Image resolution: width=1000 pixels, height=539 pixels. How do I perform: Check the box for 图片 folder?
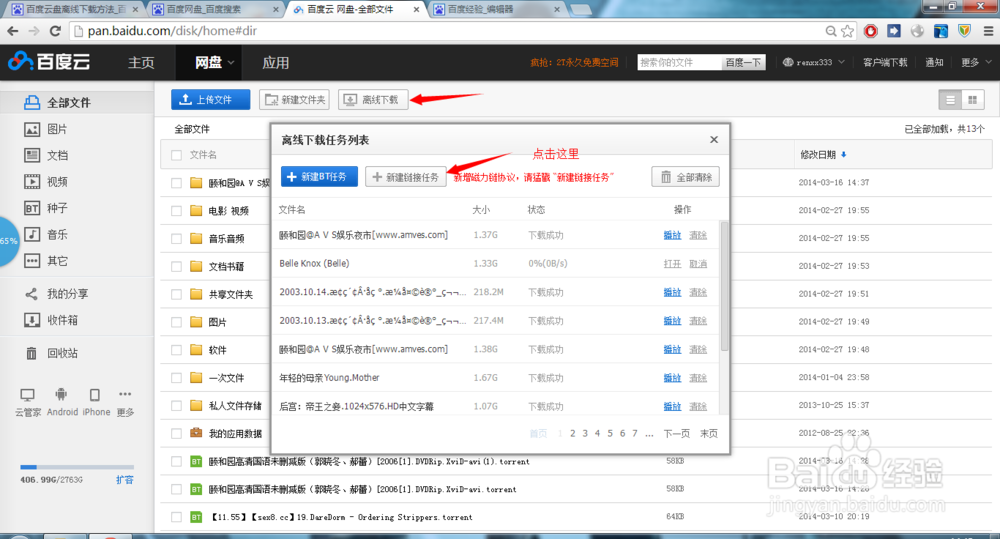point(177,322)
